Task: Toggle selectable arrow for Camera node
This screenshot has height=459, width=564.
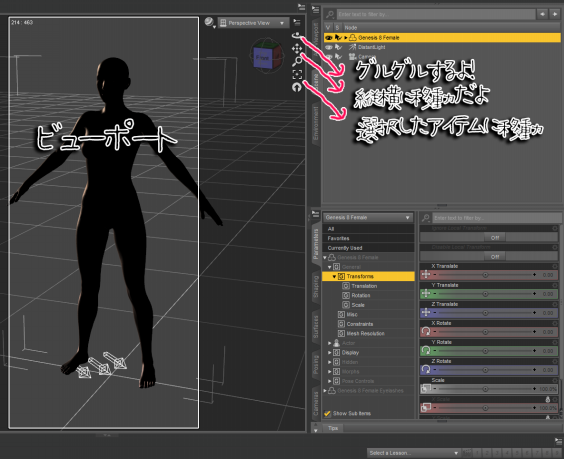Action: click(x=338, y=56)
